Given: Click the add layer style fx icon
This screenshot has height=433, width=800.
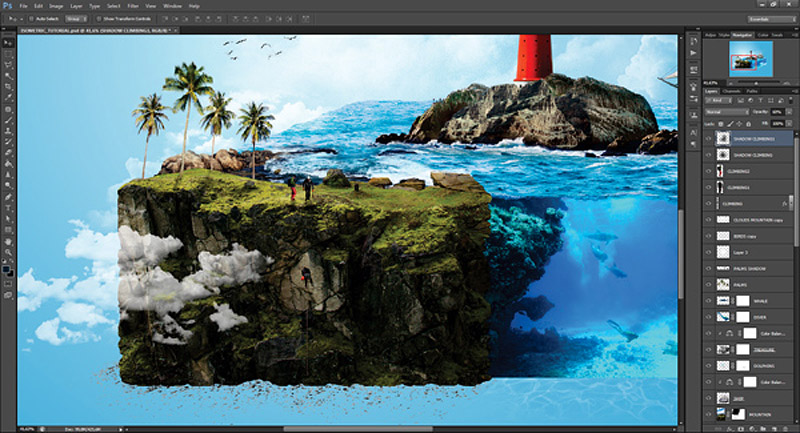Looking at the screenshot, I should pyautogui.click(x=731, y=428).
